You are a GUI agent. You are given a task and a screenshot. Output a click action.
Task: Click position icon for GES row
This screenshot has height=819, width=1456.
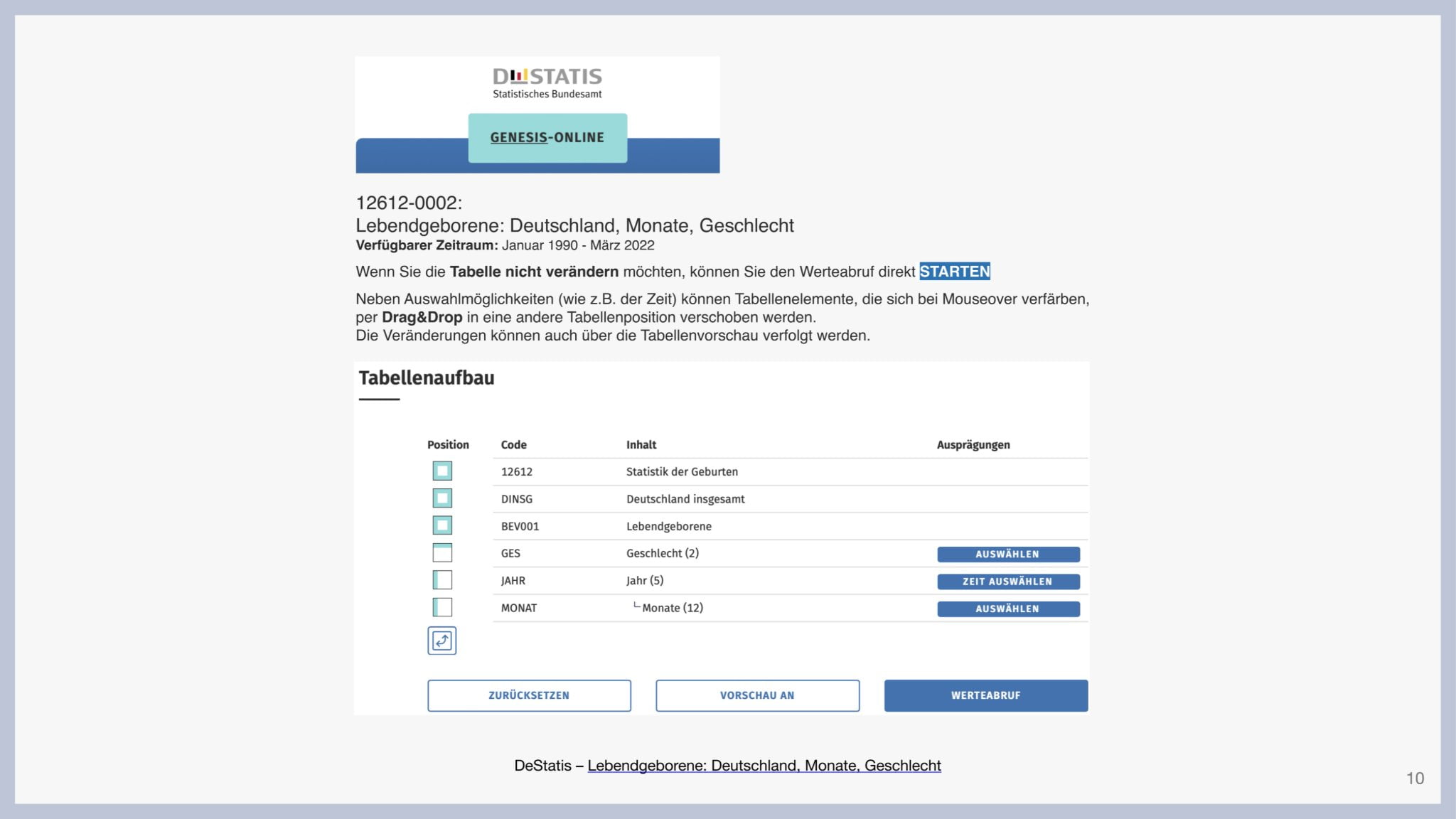click(442, 552)
